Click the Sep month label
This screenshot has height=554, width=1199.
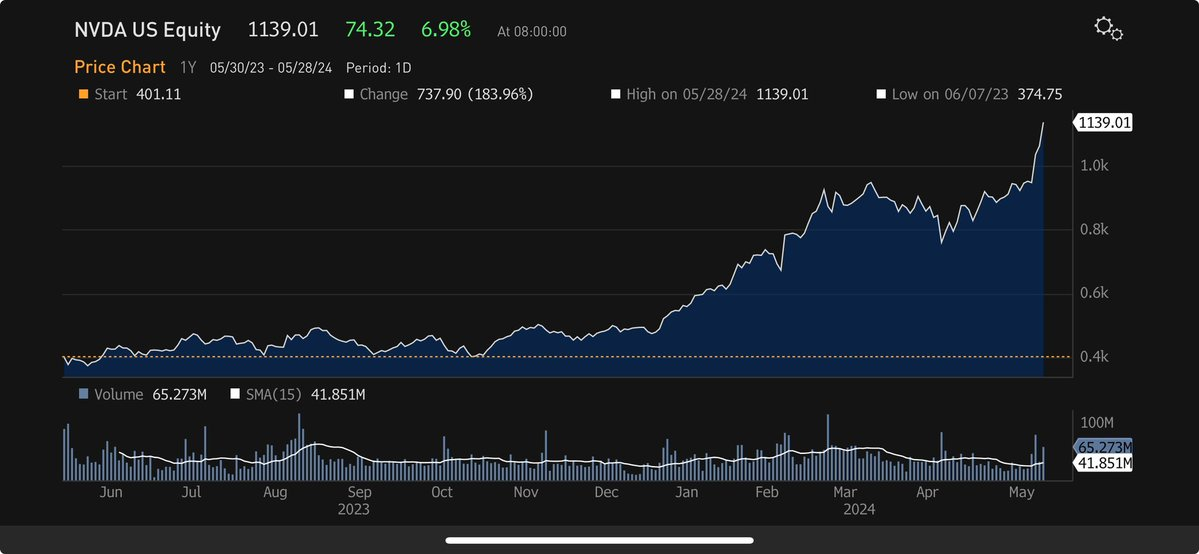click(359, 493)
